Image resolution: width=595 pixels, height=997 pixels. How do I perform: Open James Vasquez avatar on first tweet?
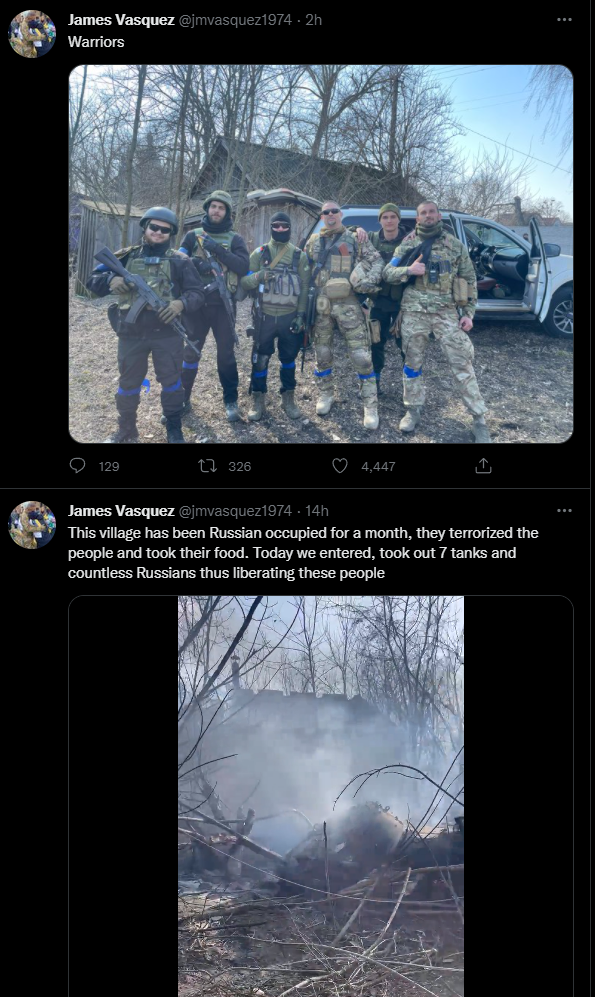pos(32,34)
